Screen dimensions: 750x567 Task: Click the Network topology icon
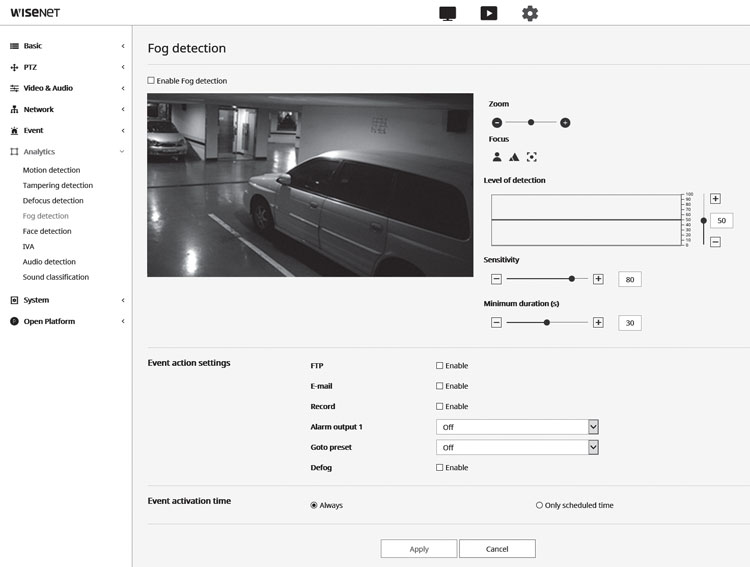tap(14, 110)
